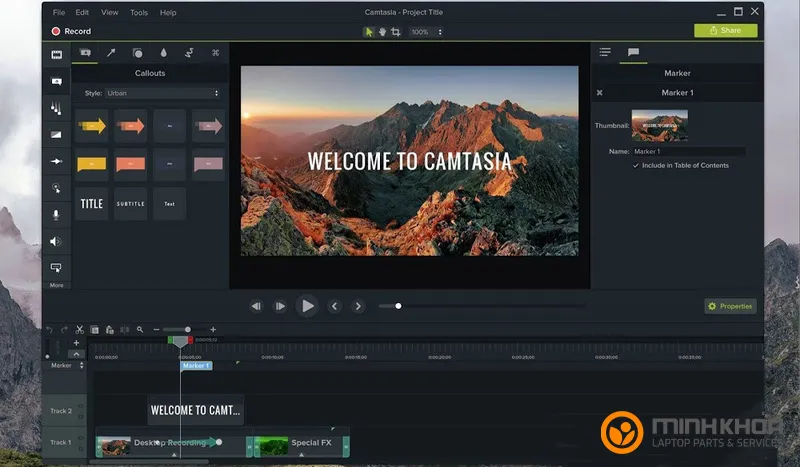Select the crop tool in canvas toolbar
Image resolution: width=800 pixels, height=467 pixels.
(x=396, y=32)
